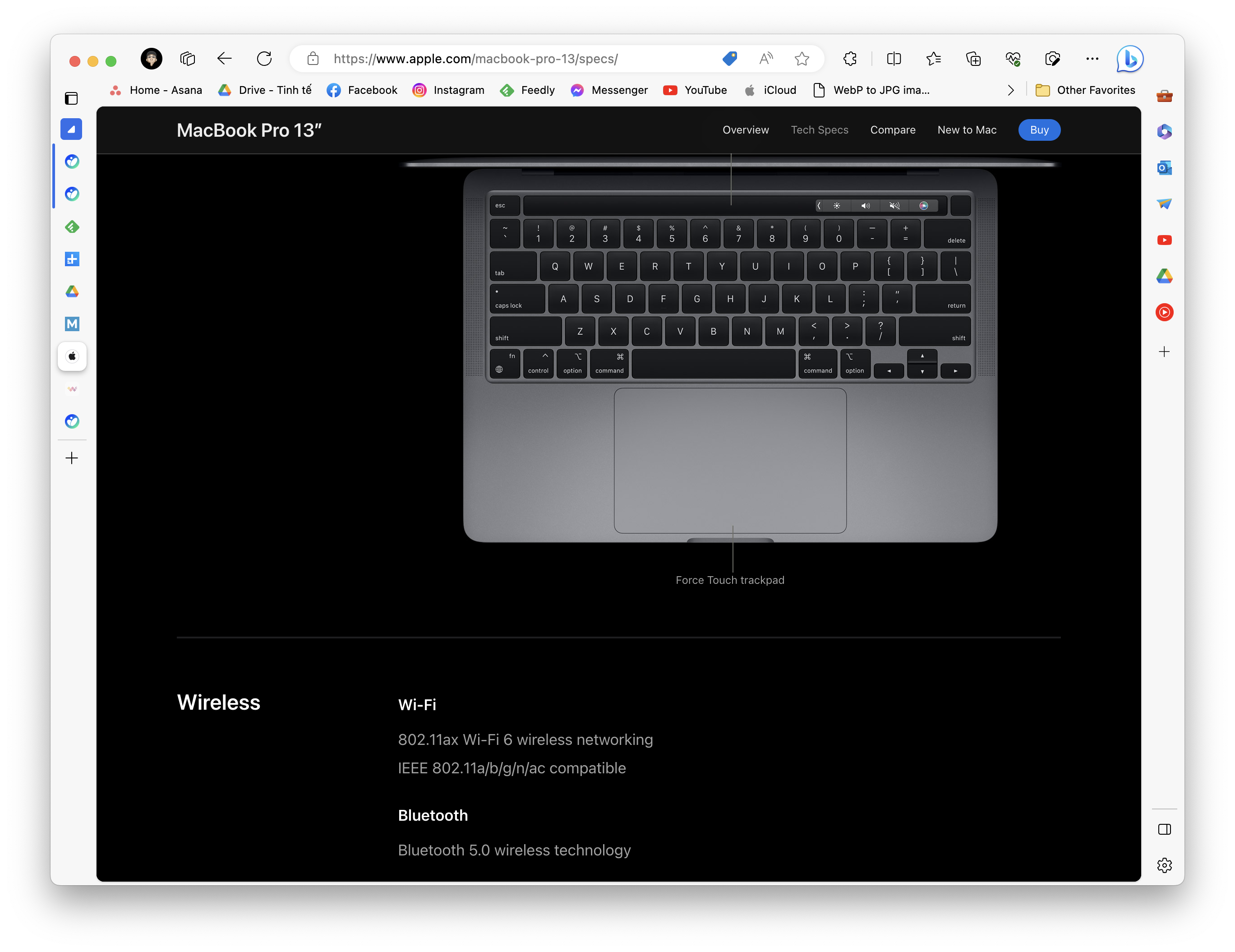Open the Extensions puzzle icon
Image resolution: width=1235 pixels, height=952 pixels.
click(849, 59)
